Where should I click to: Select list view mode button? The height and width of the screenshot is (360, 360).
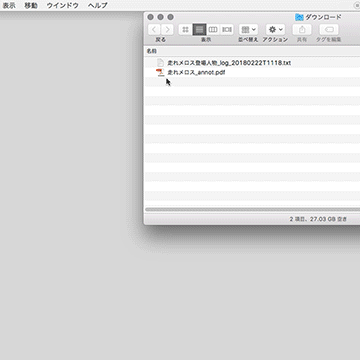199,30
